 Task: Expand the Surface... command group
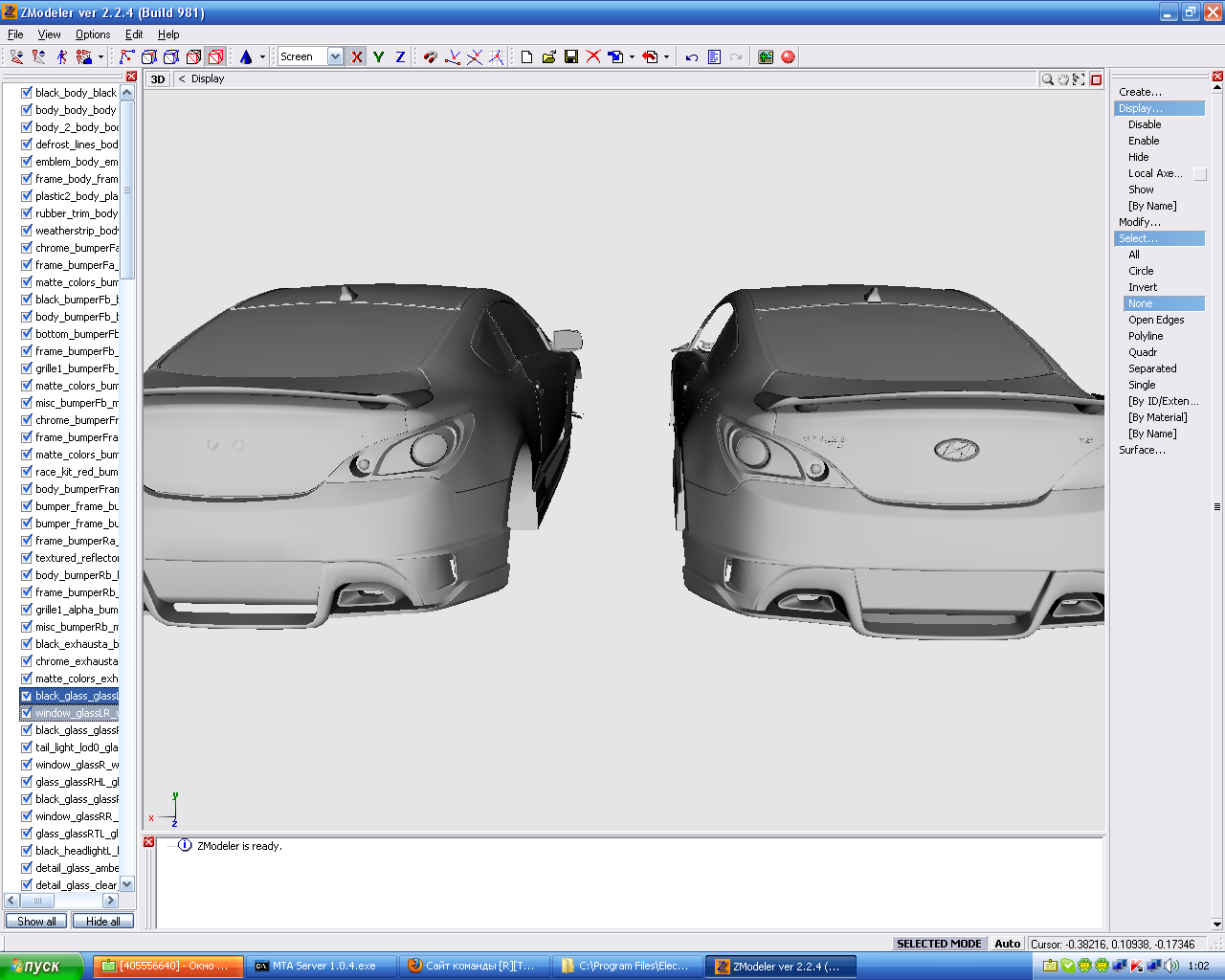[x=1142, y=450]
